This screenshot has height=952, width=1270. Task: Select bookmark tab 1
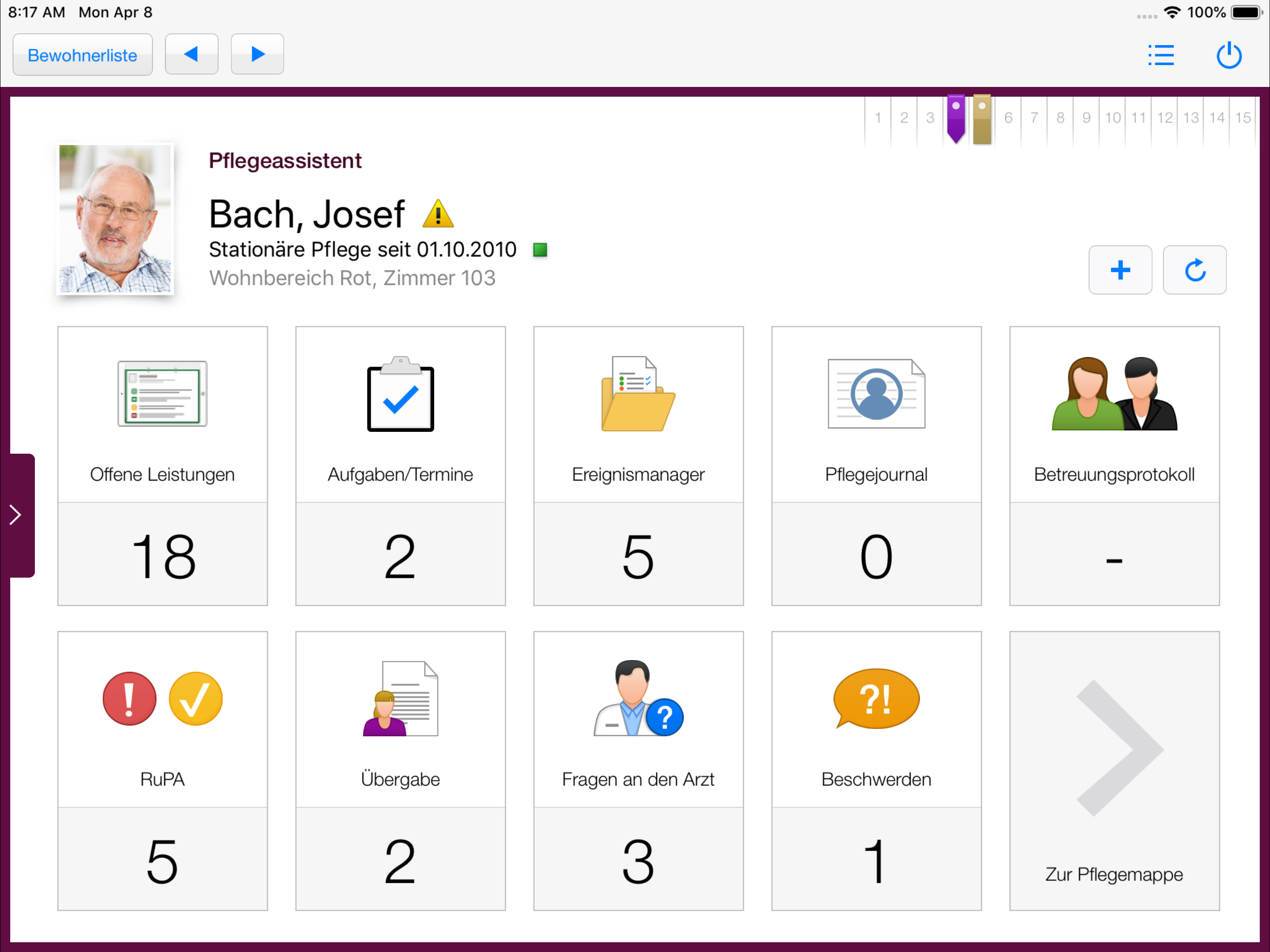pos(878,118)
